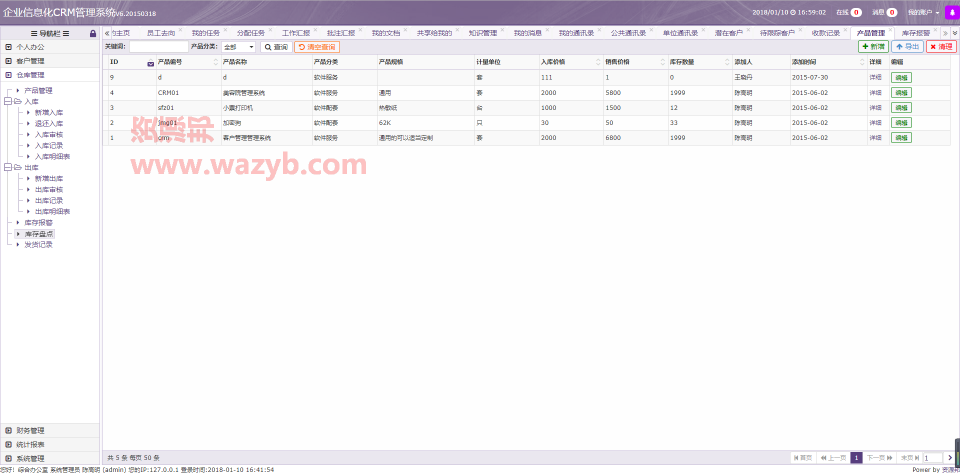Image resolution: width=960 pixels, height=475 pixels.
Task: Click the purple bell notification icon
Action: point(953,12)
